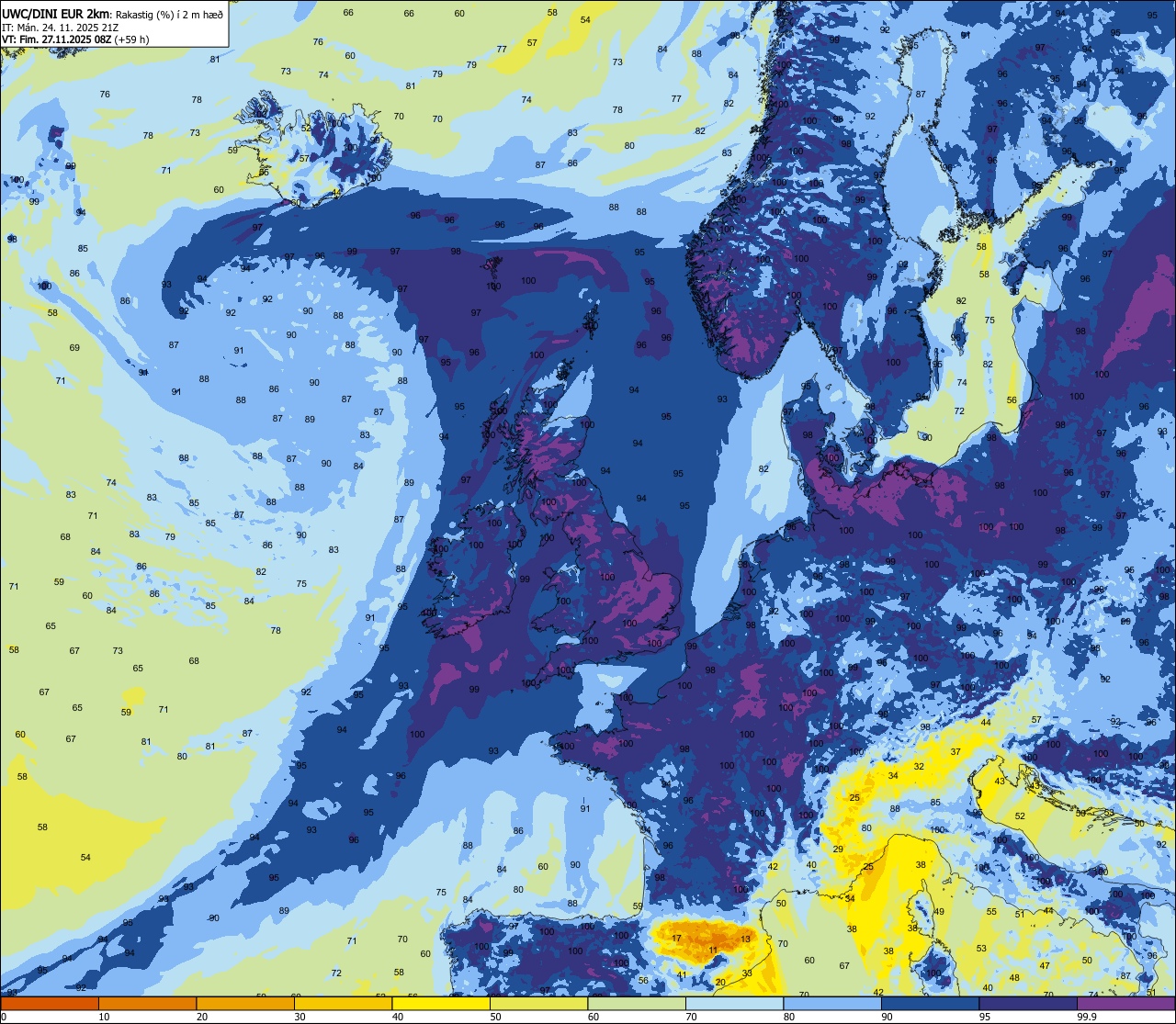The image size is (1176, 1024).
Task: Click the "69" humidity value on the map
Action: 74,347
